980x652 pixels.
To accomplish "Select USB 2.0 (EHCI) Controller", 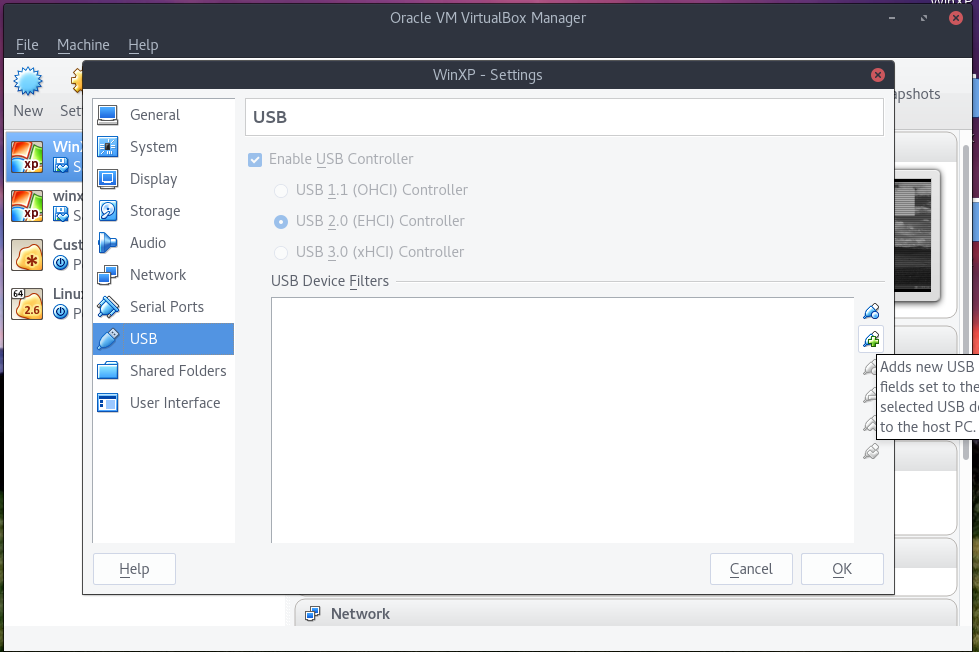I will click(x=281, y=222).
